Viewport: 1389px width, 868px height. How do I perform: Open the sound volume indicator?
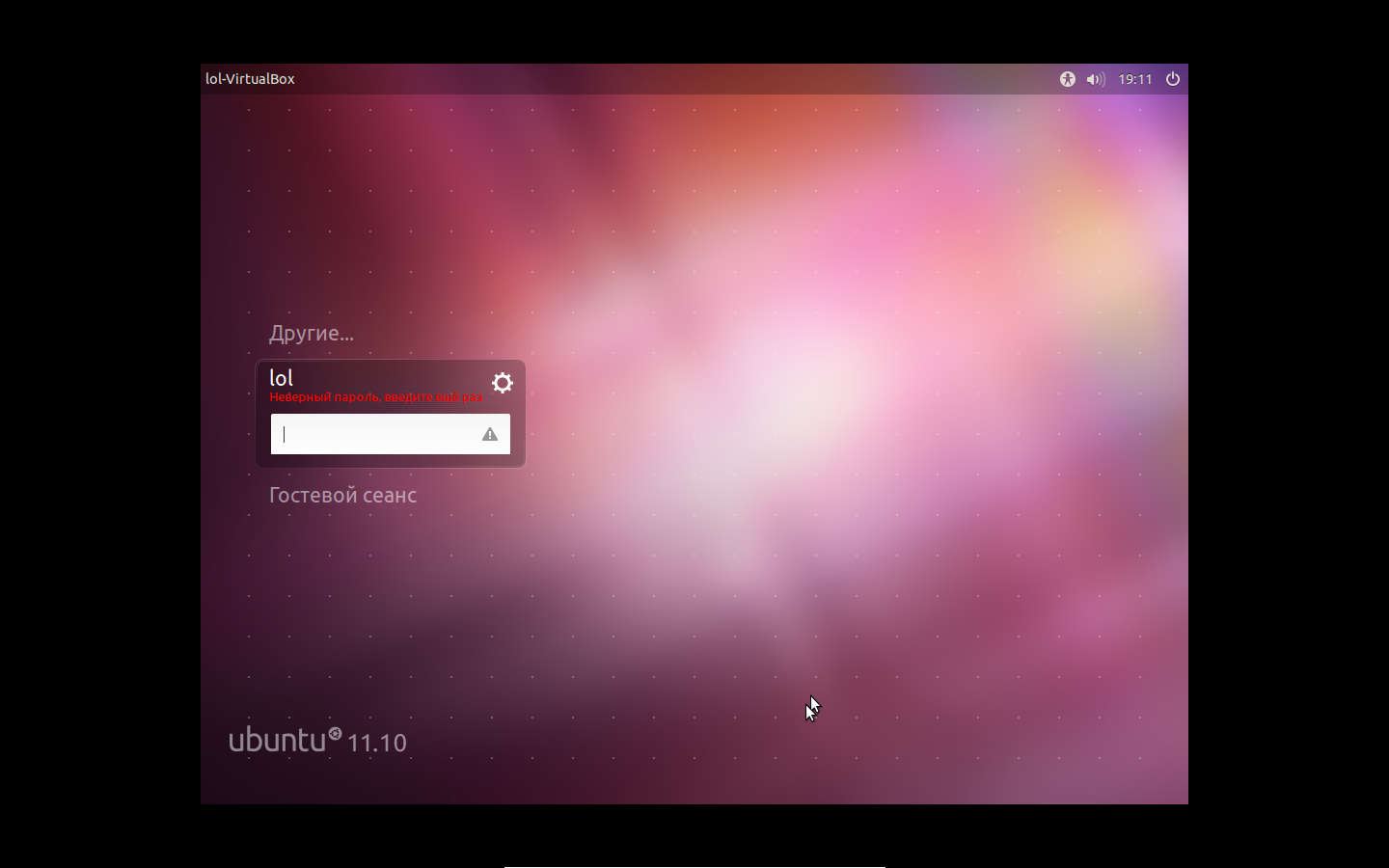tap(1096, 79)
